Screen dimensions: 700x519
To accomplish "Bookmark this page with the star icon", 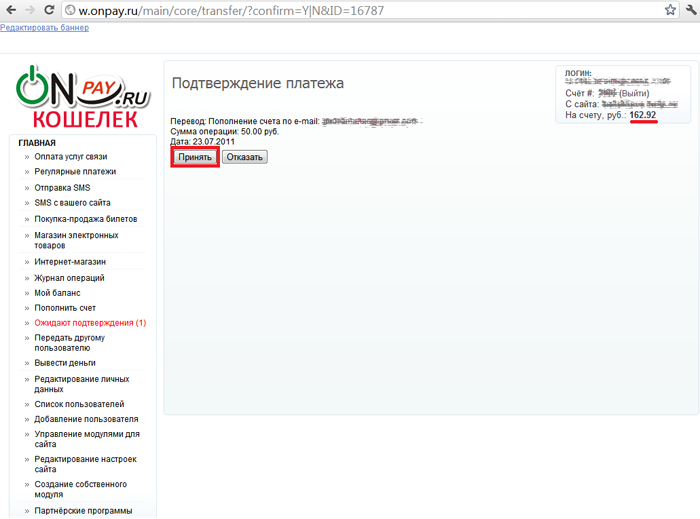I will tap(670, 10).
